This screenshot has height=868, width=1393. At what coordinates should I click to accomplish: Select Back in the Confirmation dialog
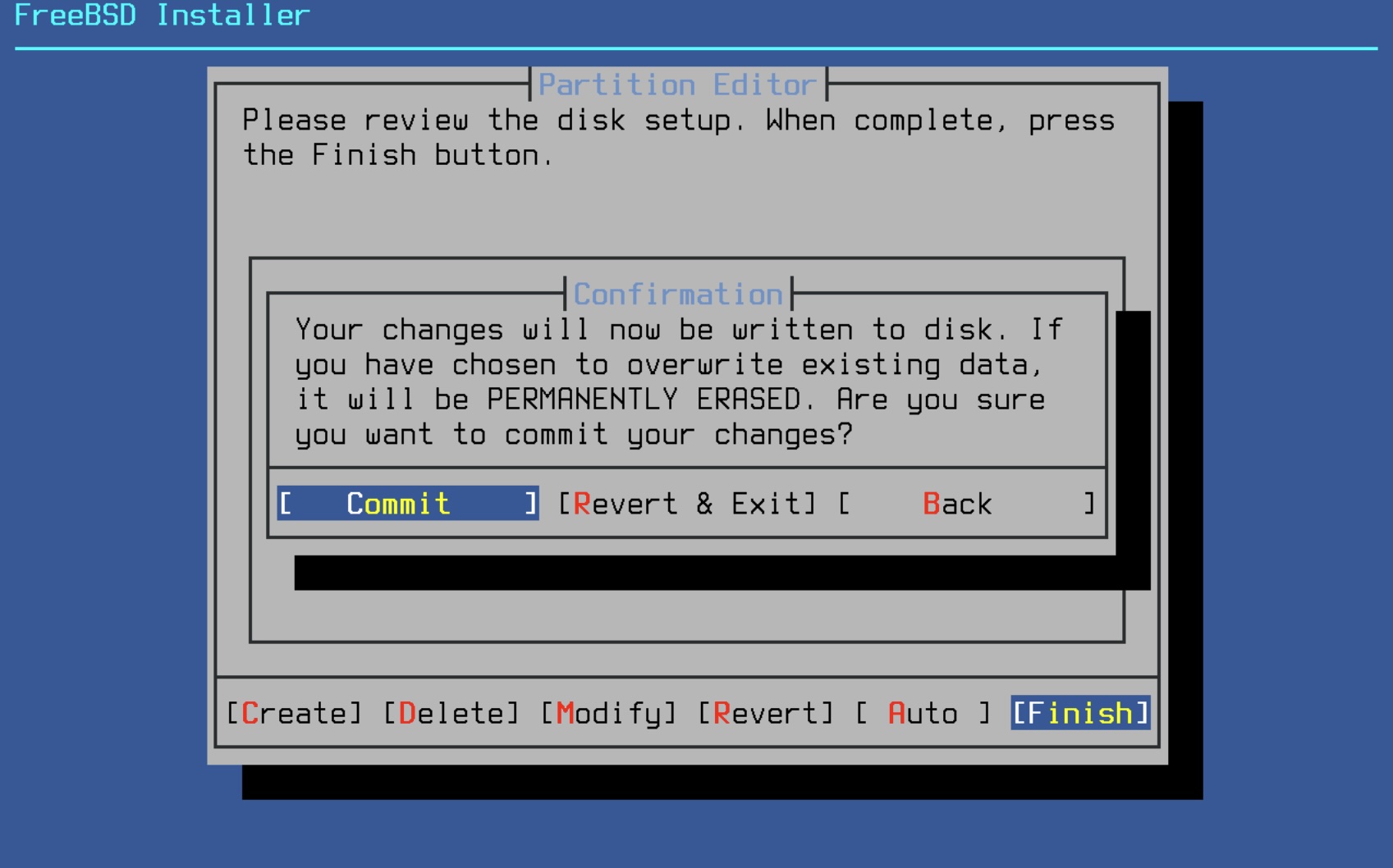tap(966, 503)
